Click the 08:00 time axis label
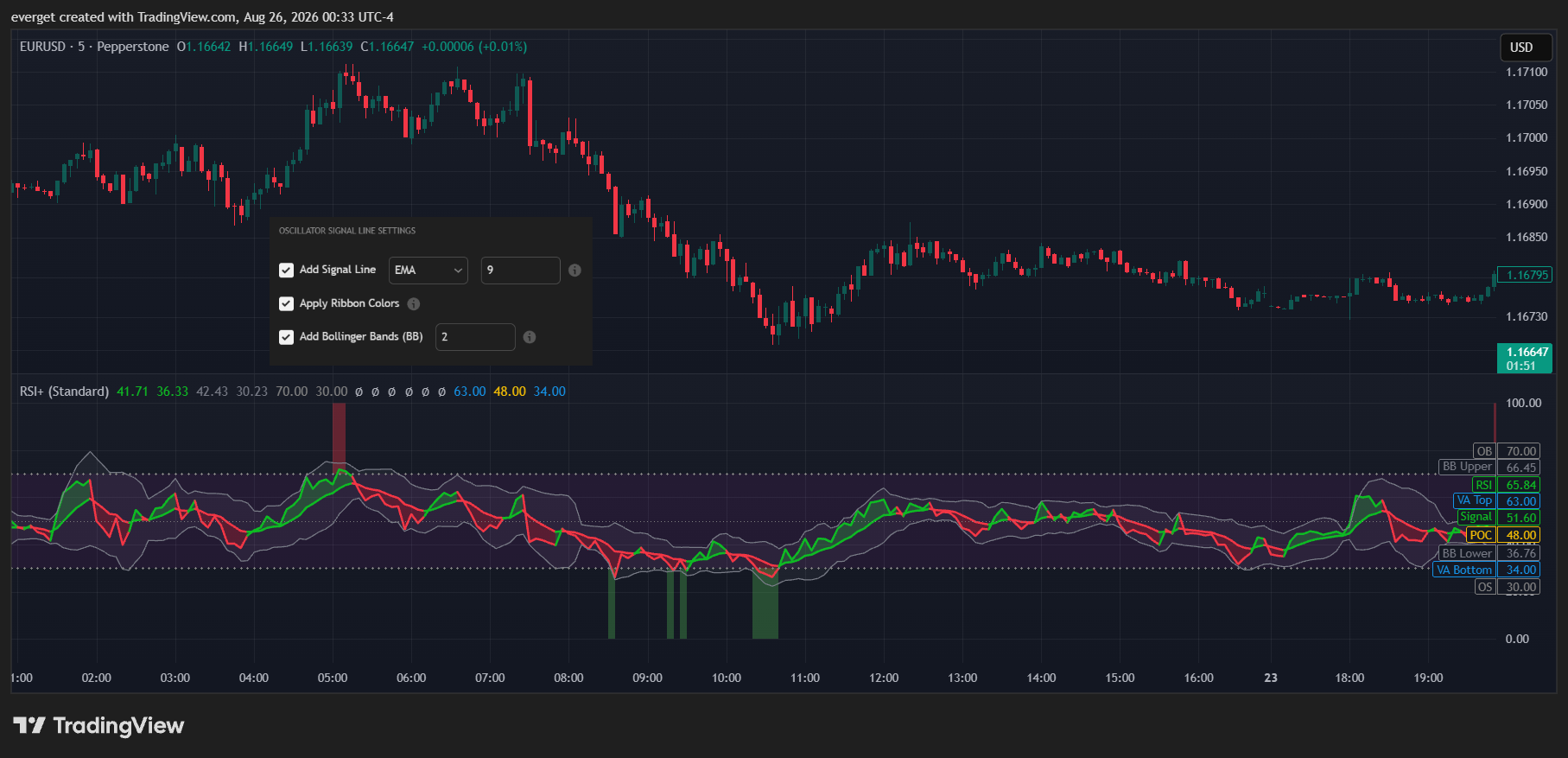 [568, 678]
